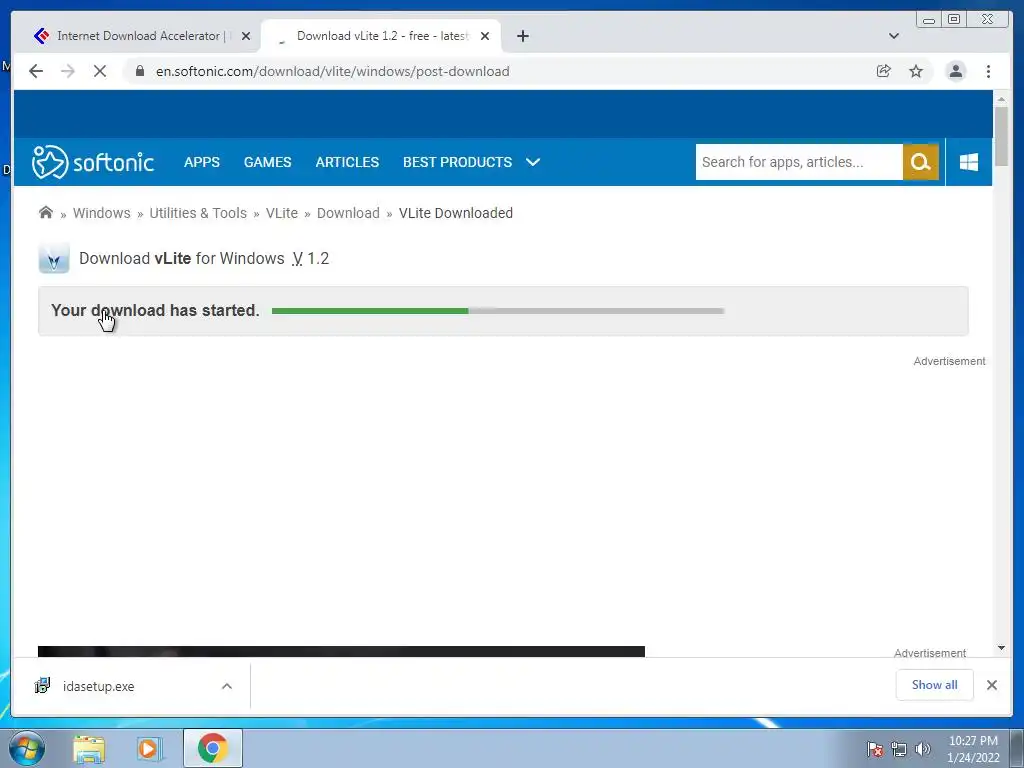Open VLite breadcrumb link
This screenshot has height=768, width=1024.
click(x=281, y=213)
